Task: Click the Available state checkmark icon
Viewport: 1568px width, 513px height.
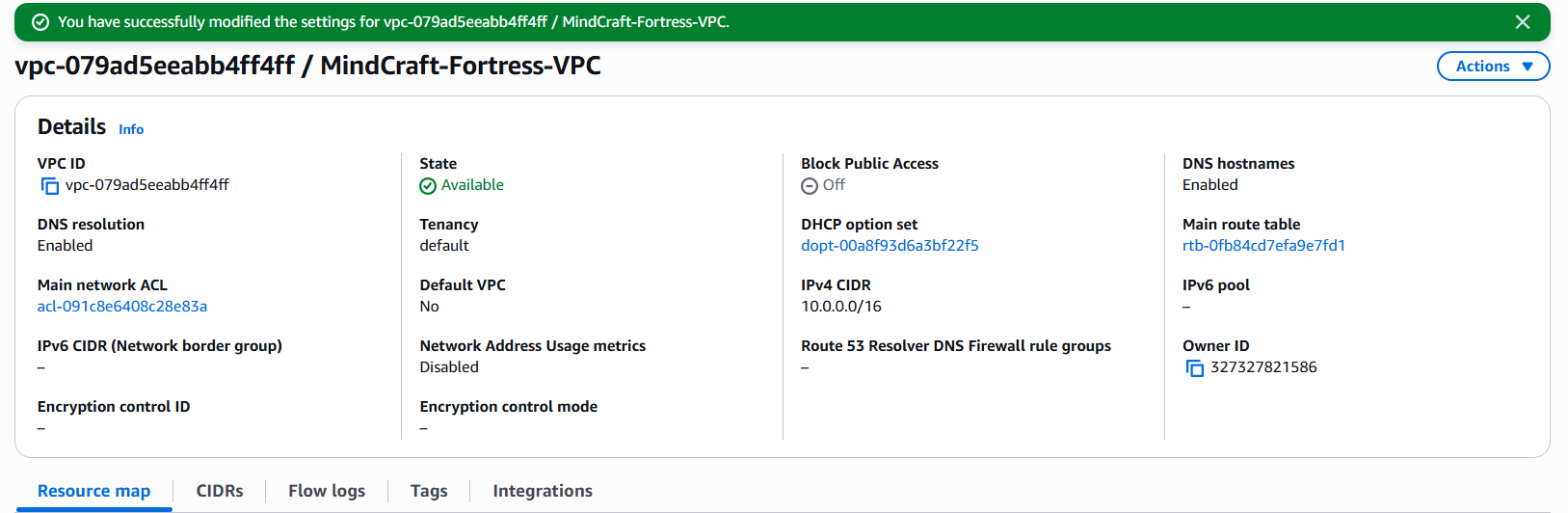Action: pyautogui.click(x=428, y=186)
